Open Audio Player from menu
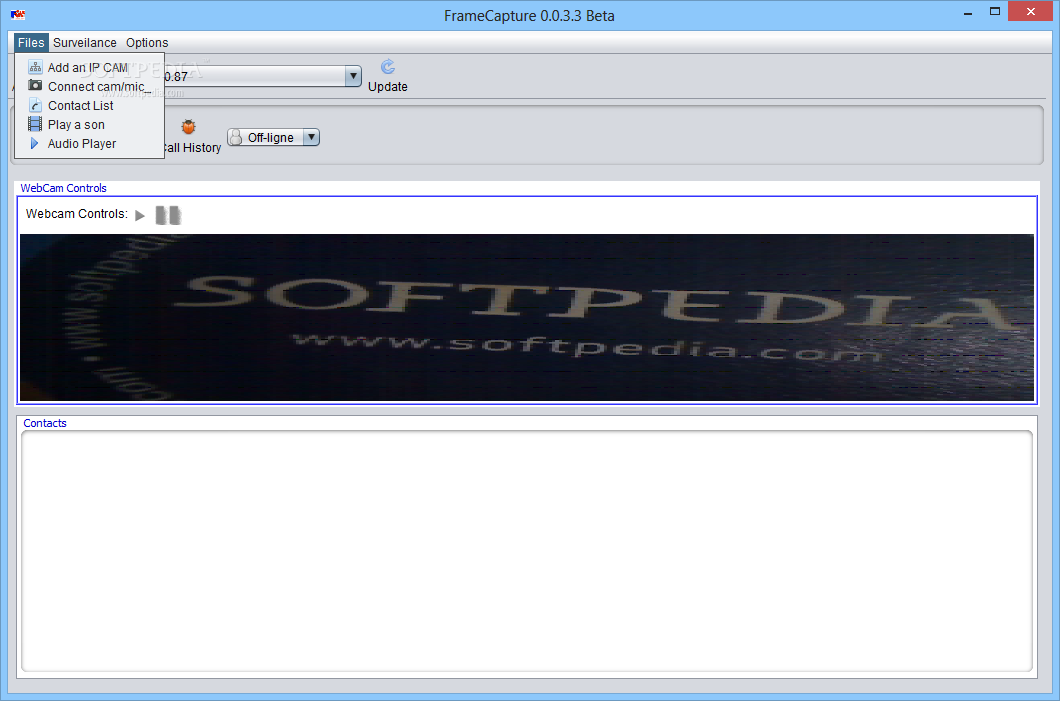The height and width of the screenshot is (701, 1060). point(89,143)
